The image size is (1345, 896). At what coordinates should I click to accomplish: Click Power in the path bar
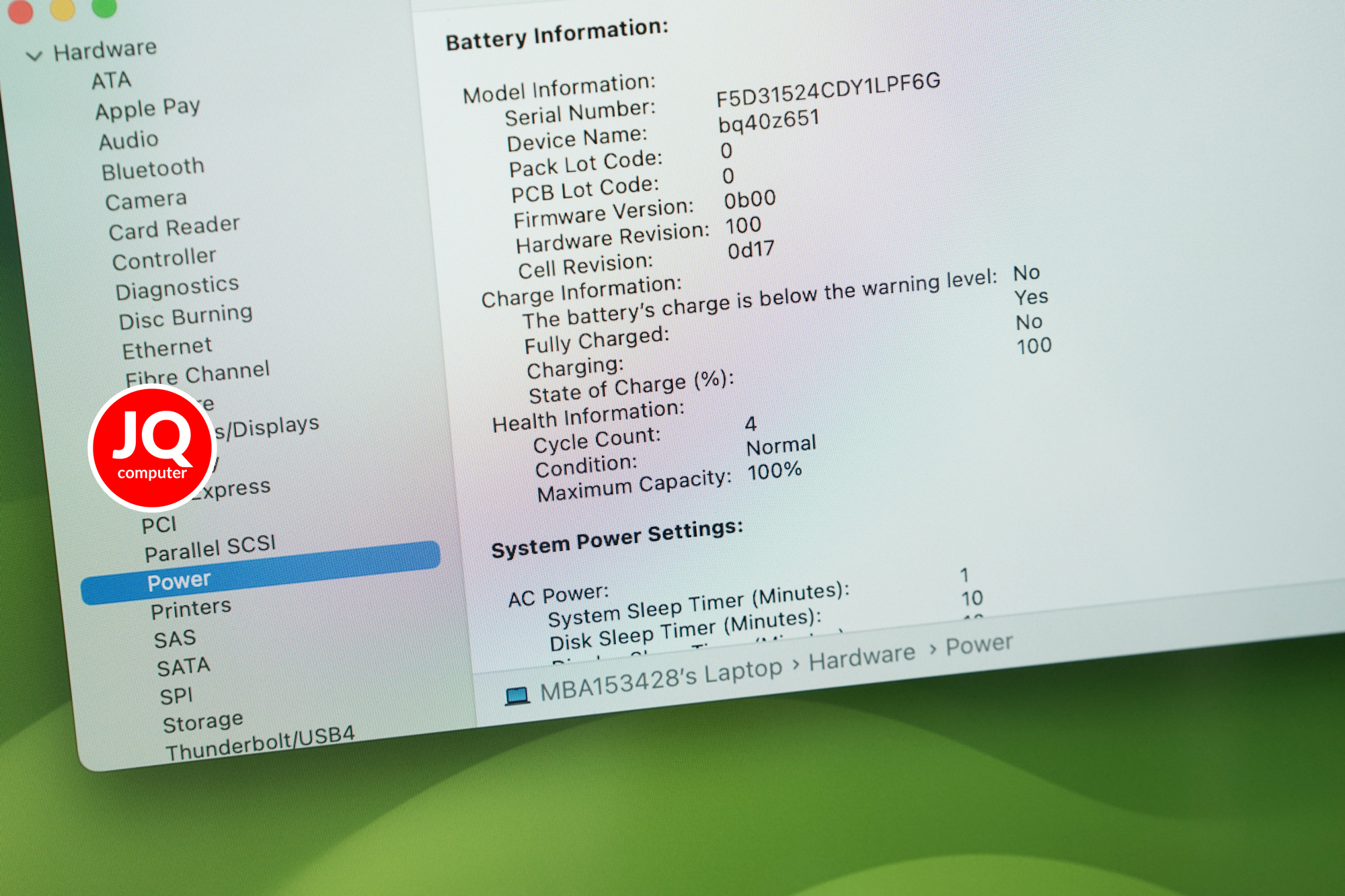click(x=979, y=645)
